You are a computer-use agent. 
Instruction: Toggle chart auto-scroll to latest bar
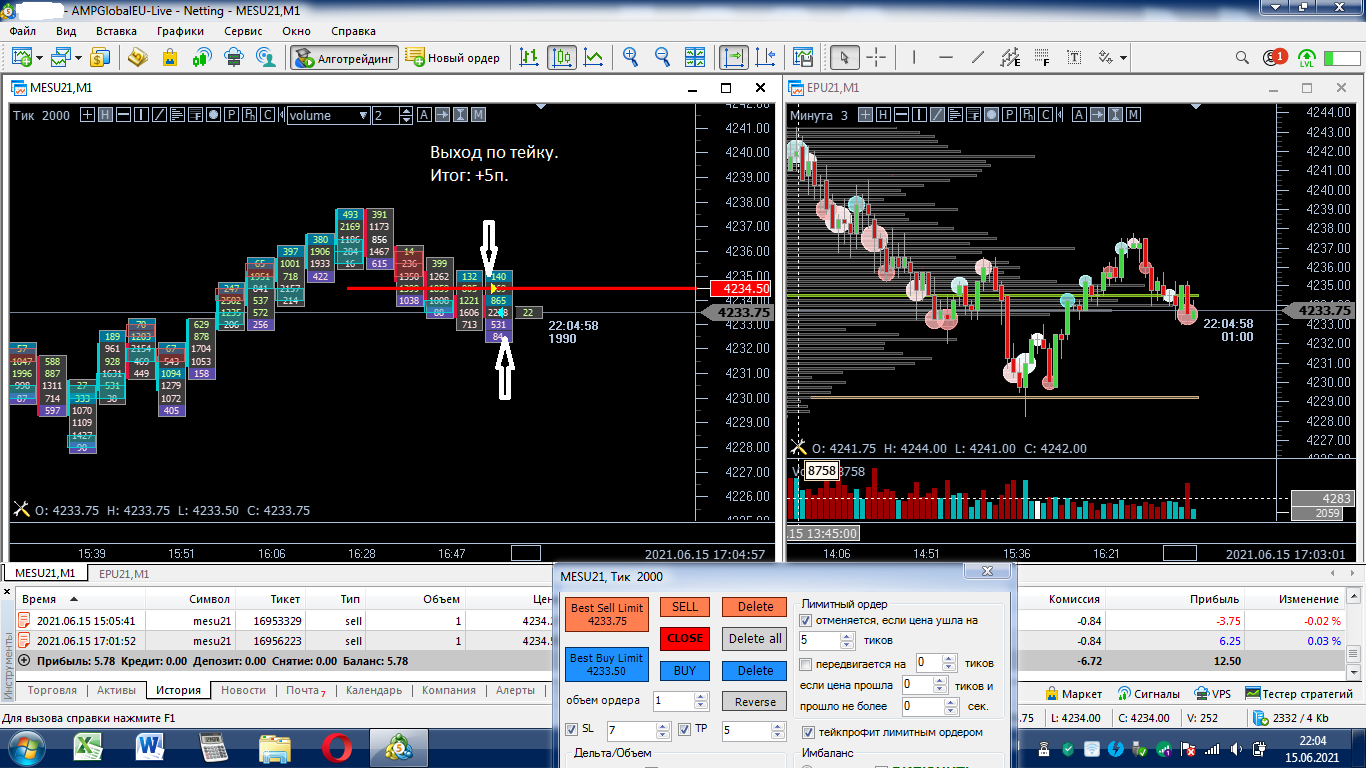coord(734,57)
